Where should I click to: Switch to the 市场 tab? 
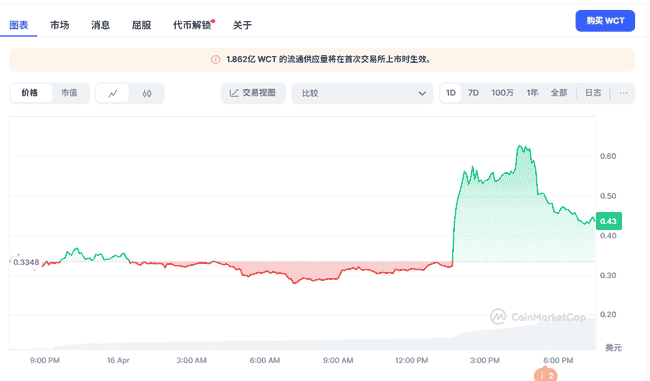click(x=60, y=25)
